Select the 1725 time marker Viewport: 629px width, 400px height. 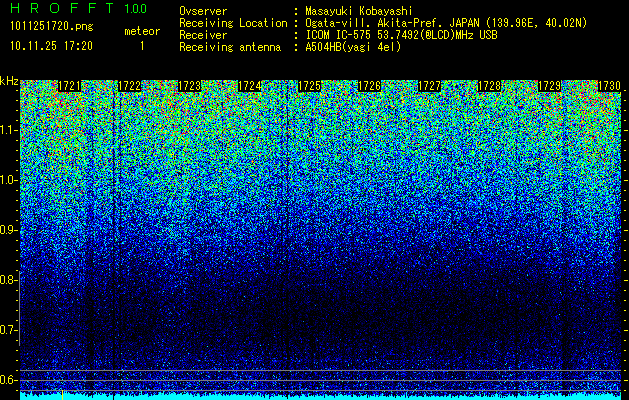pyautogui.click(x=309, y=86)
